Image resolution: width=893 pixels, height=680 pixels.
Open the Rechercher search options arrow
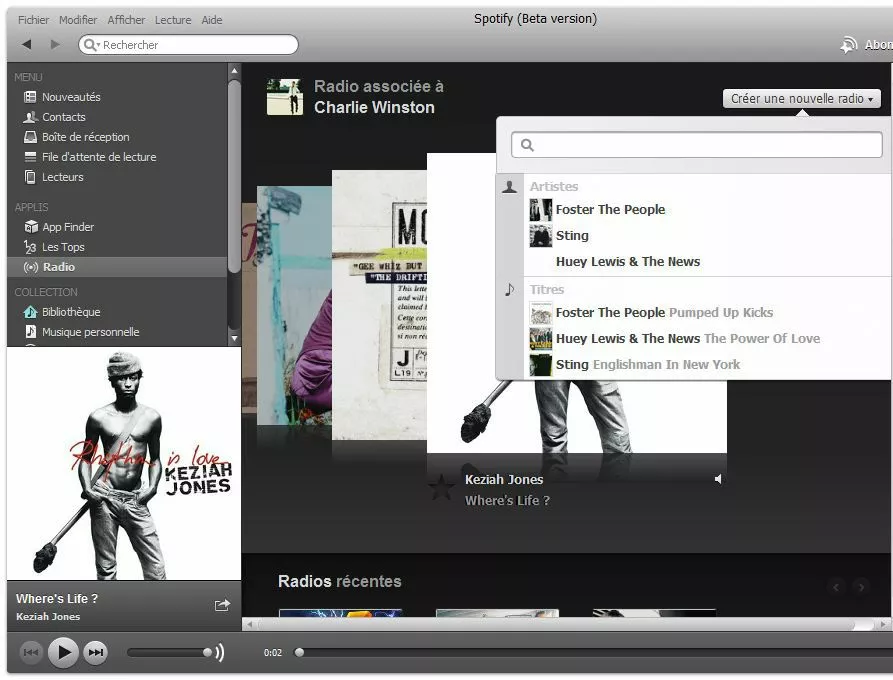pos(99,45)
